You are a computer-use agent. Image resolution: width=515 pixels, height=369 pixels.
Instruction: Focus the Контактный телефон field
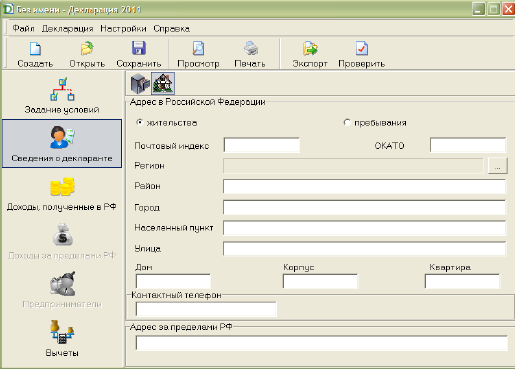(206, 309)
